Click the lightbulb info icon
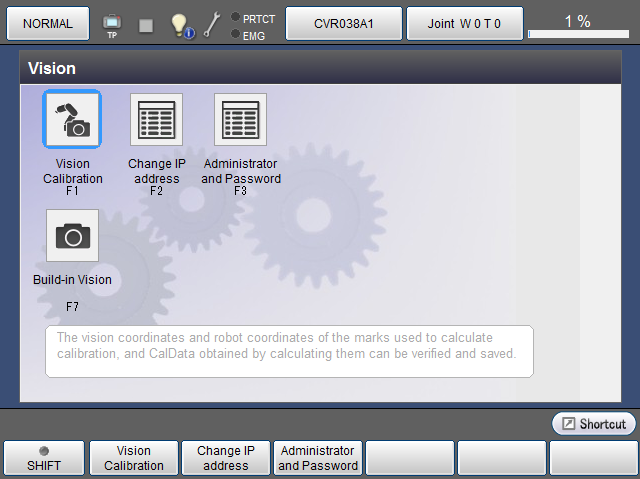 (180, 25)
